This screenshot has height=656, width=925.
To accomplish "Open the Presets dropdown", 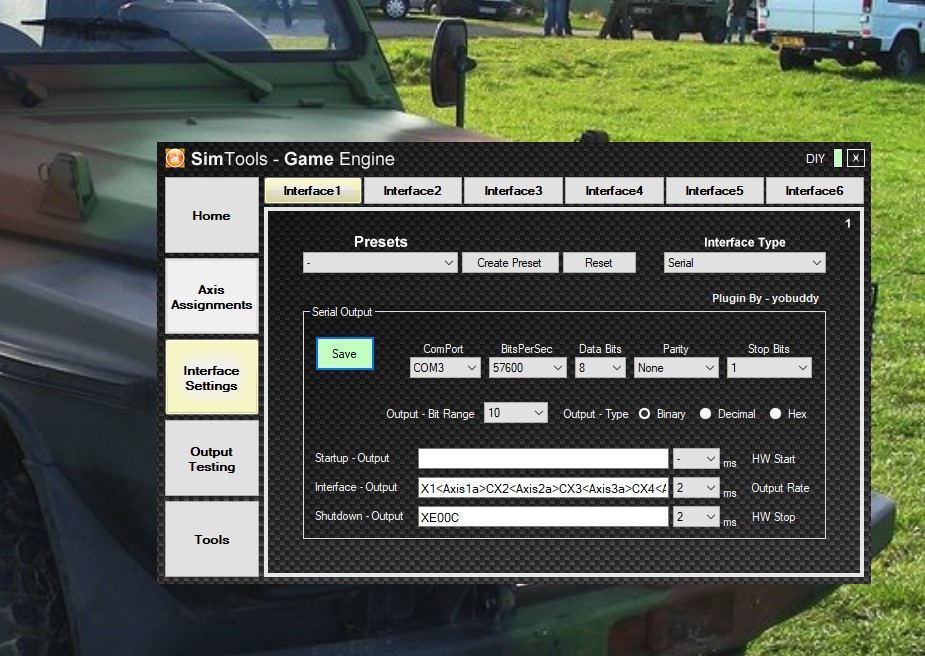I will (x=381, y=263).
